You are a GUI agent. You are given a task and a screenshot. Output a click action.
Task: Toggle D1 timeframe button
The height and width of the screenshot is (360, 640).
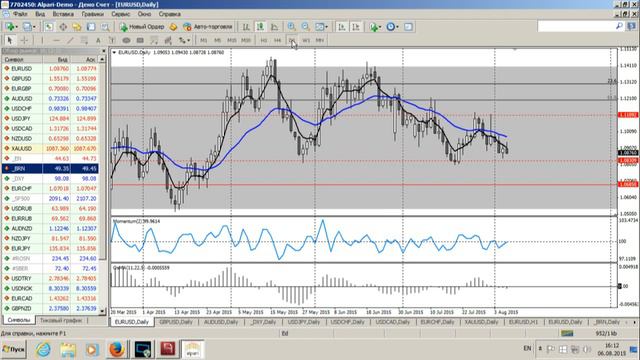click(291, 40)
